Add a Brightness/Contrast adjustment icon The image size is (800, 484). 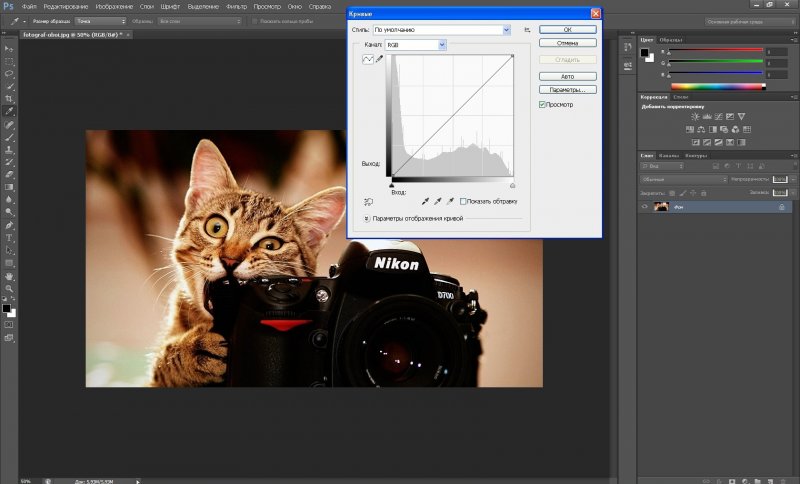point(695,117)
